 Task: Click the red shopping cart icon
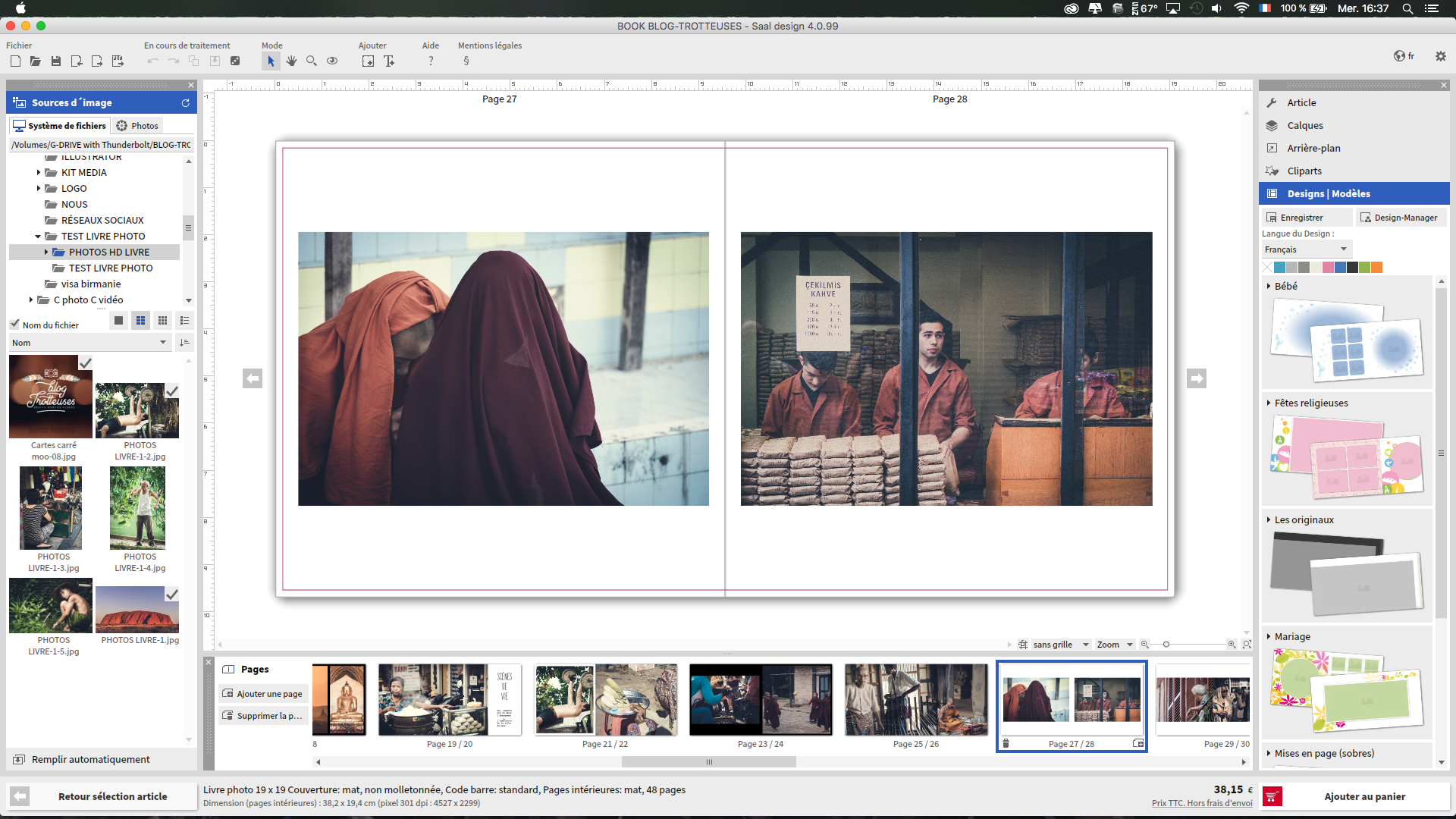click(x=1272, y=796)
